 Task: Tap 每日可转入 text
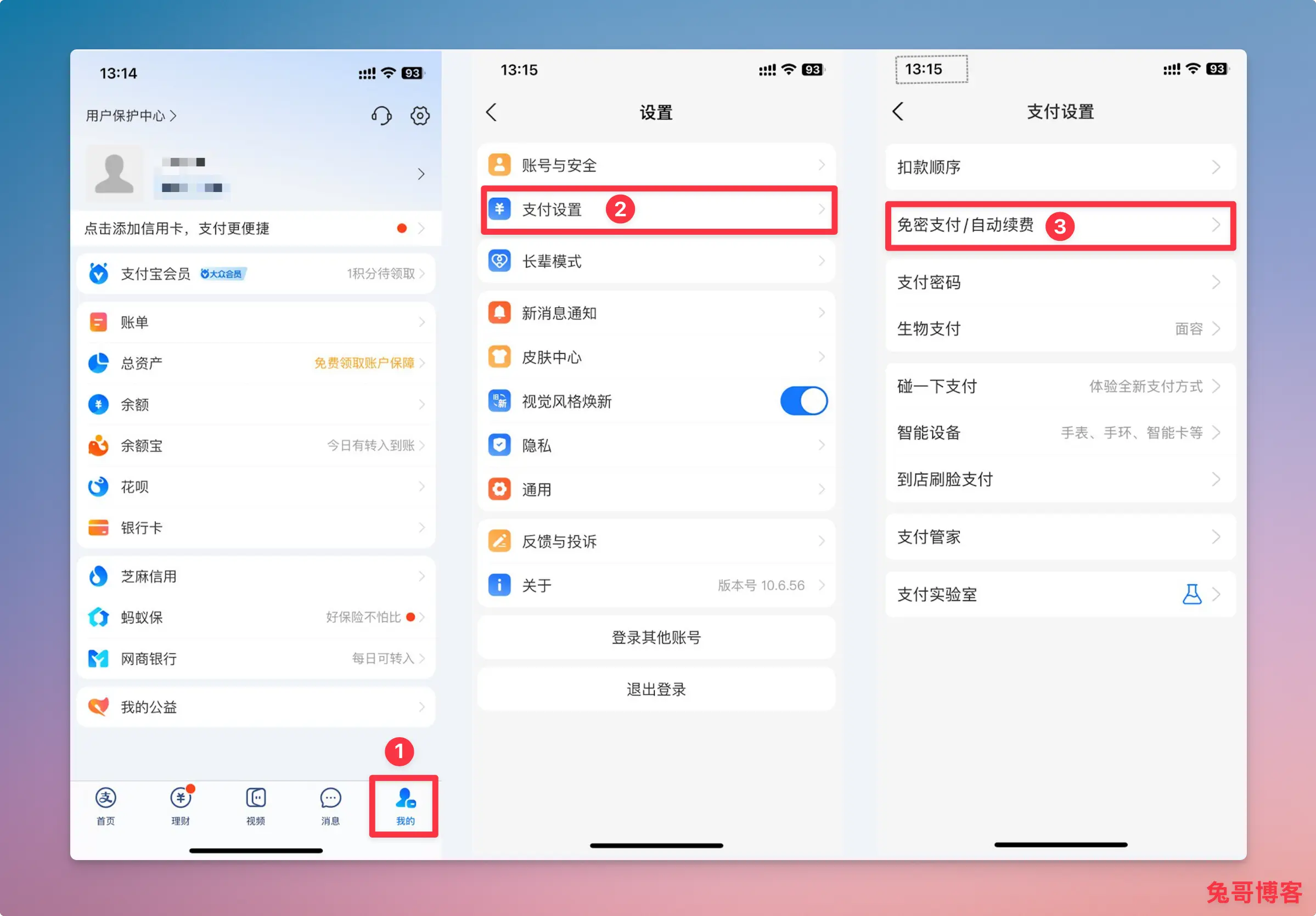point(383,659)
